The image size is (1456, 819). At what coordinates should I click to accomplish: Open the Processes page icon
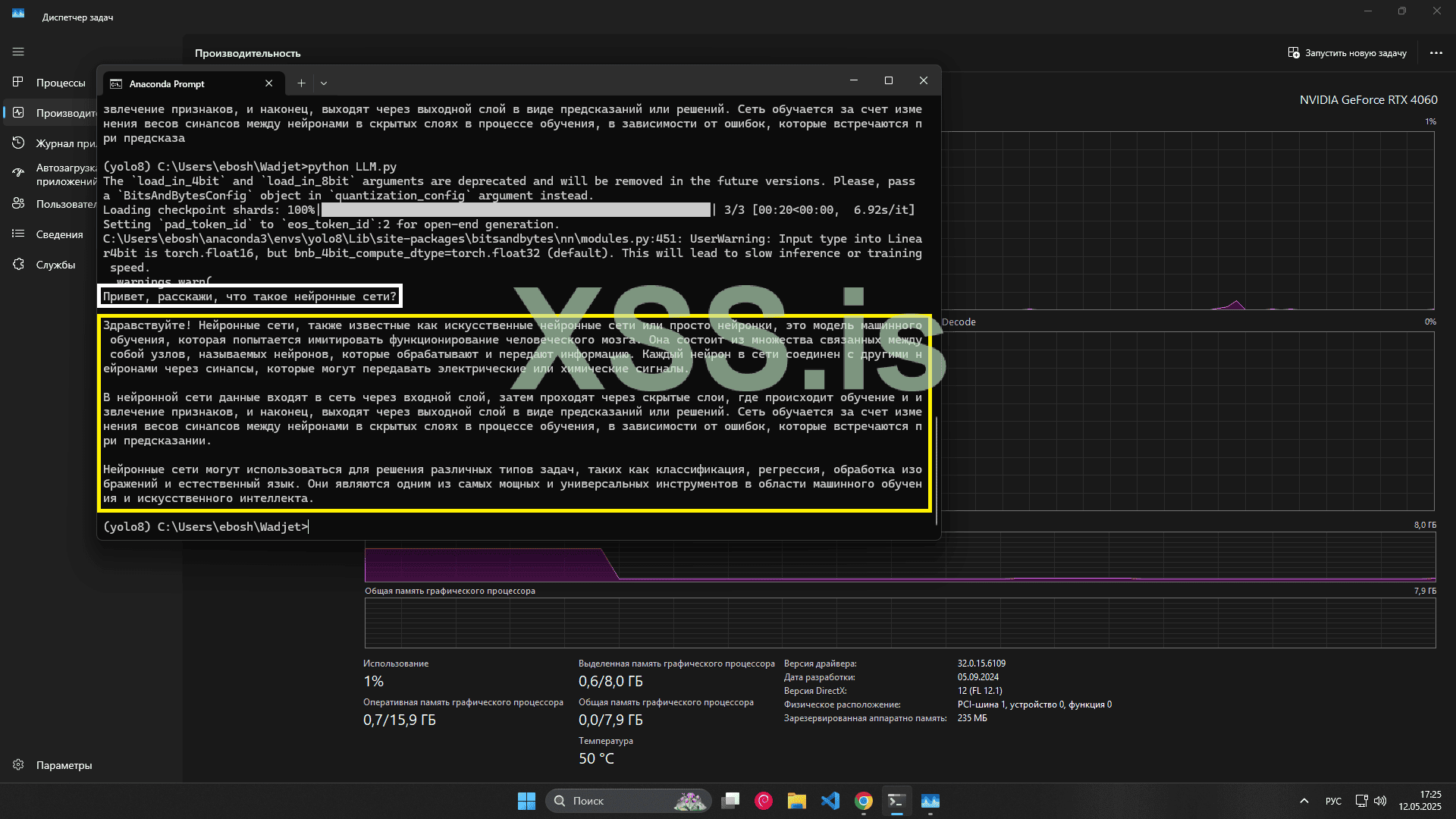click(18, 82)
